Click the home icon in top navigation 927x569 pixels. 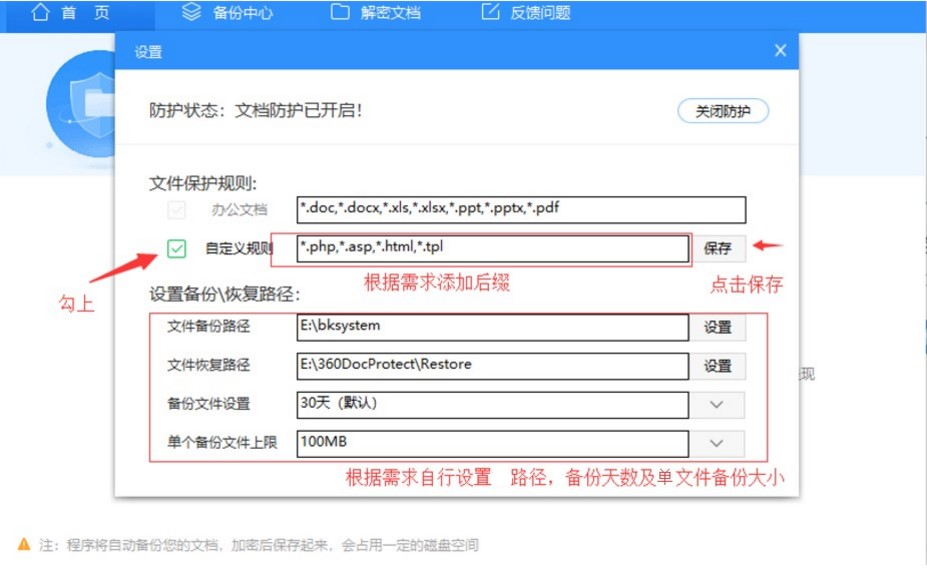[41, 13]
